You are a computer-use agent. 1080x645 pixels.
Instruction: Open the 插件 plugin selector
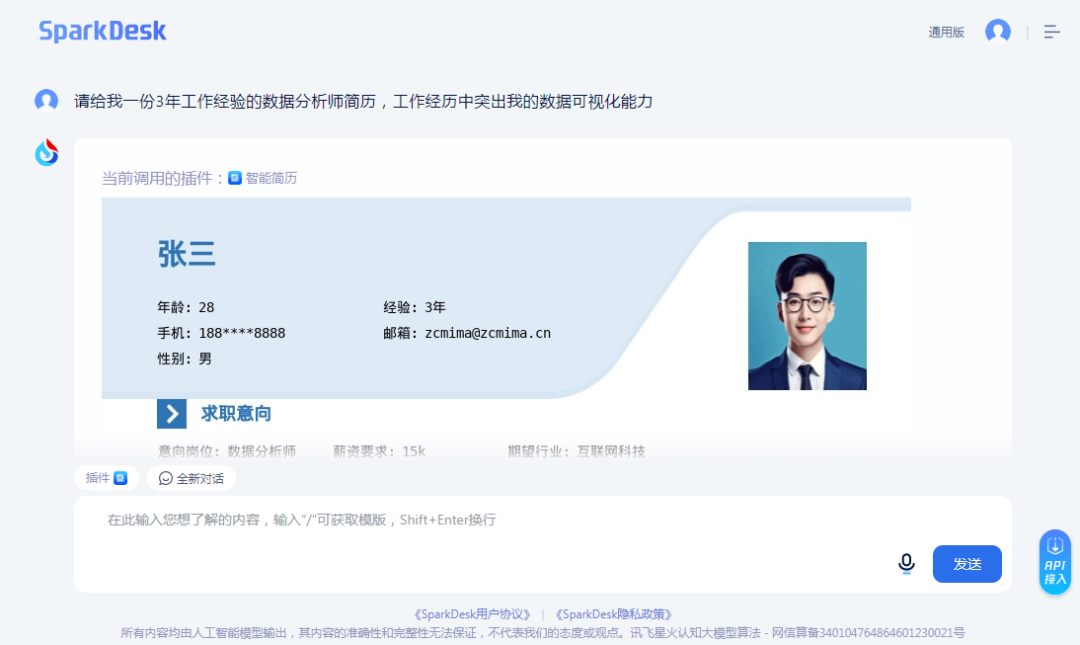[106, 478]
